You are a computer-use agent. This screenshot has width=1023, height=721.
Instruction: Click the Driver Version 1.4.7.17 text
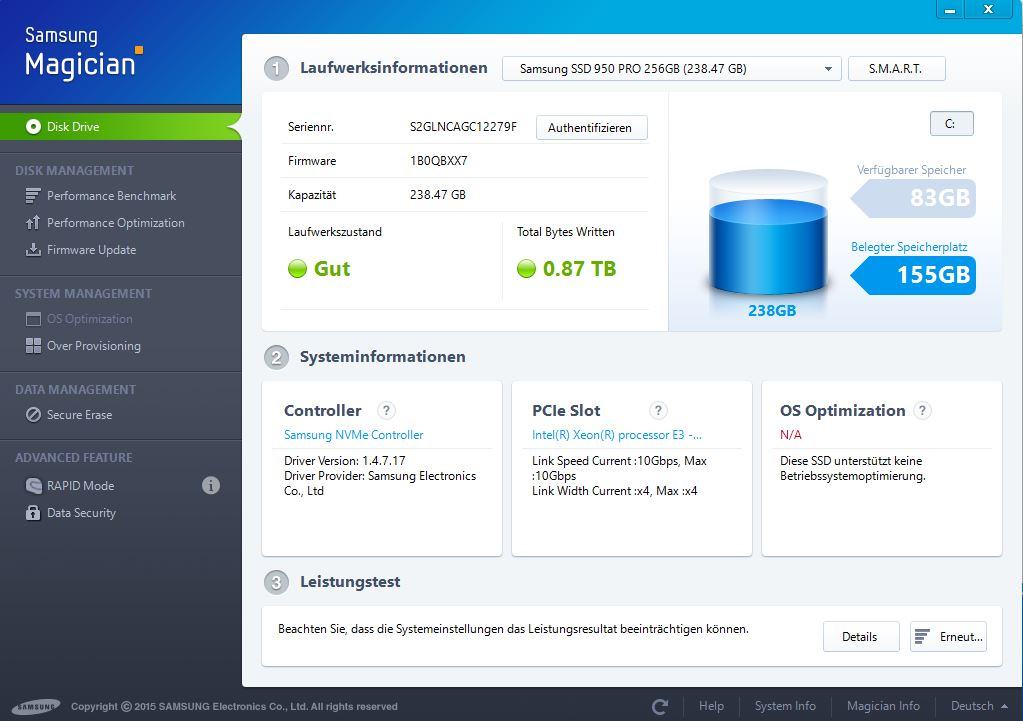(x=344, y=461)
